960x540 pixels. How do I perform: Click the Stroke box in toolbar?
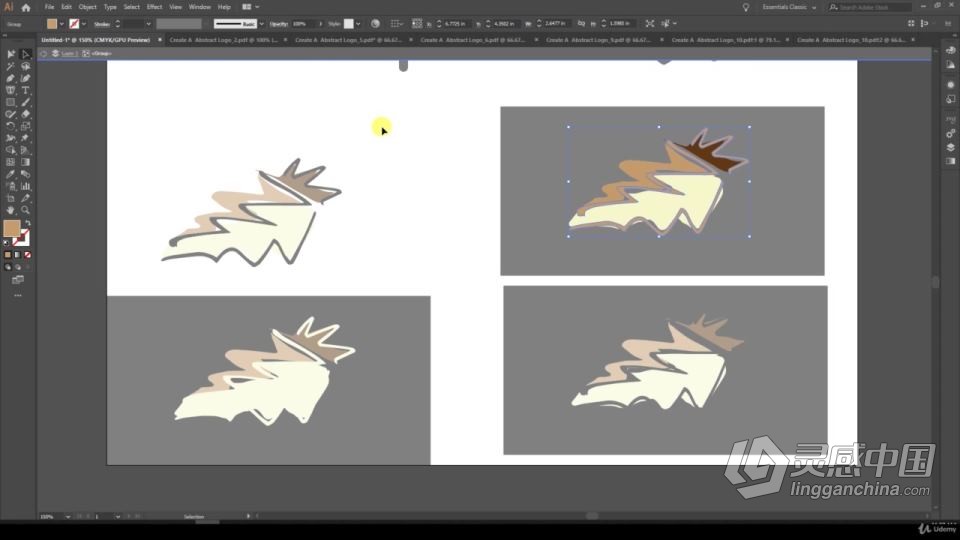(x=21, y=238)
